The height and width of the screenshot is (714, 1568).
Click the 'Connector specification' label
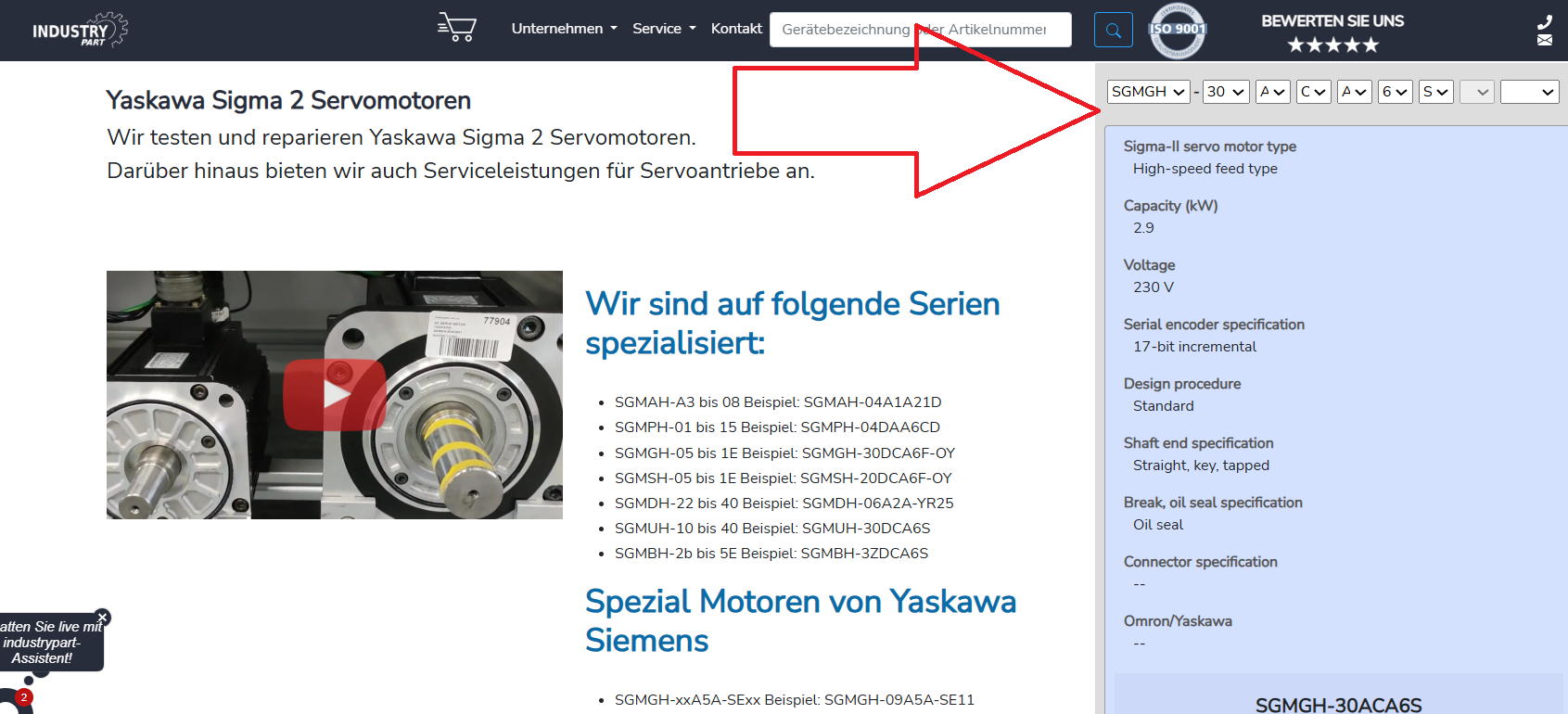click(x=1201, y=562)
